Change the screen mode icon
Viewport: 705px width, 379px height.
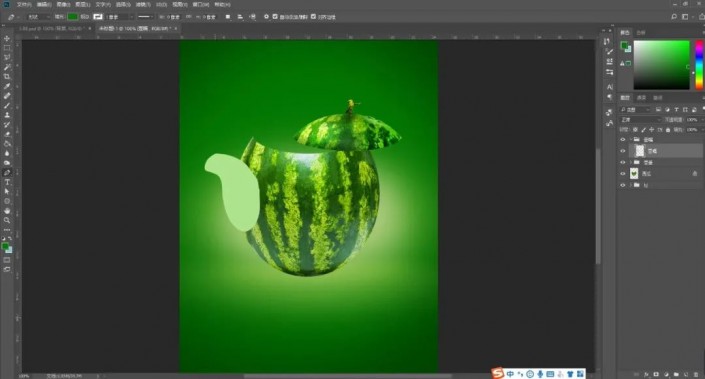[x=7, y=269]
